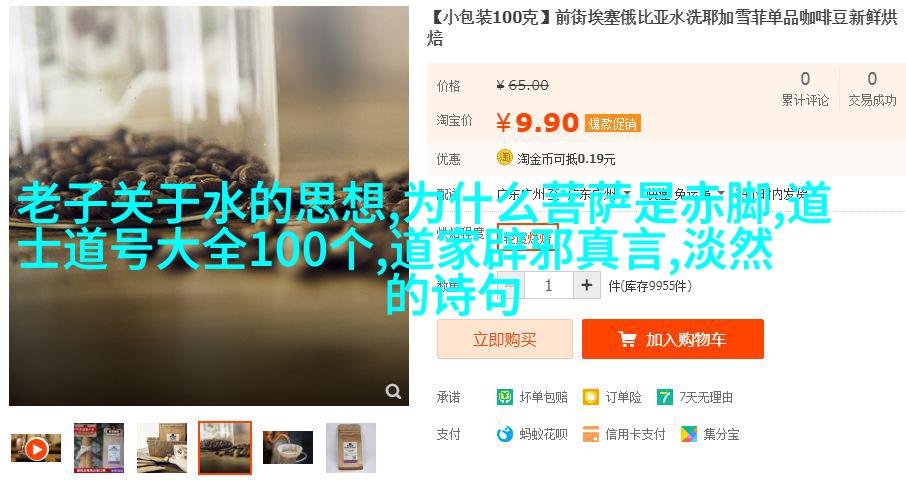Screen dimensions: 906x486
Task: Click 加入购物车 add to cart button
Action: (673, 339)
